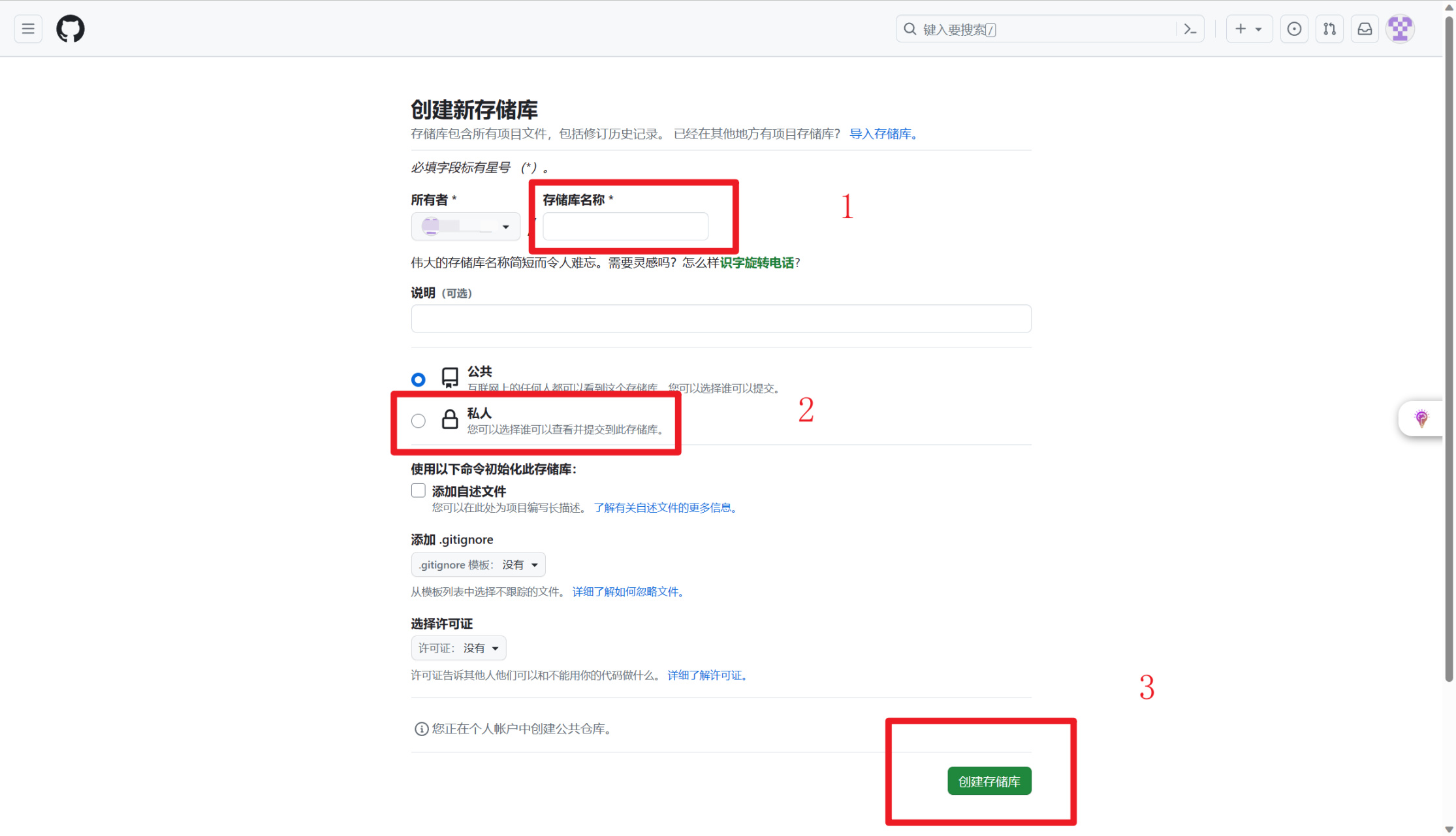Open the pull requests icon
1456x836 pixels.
1329,29
